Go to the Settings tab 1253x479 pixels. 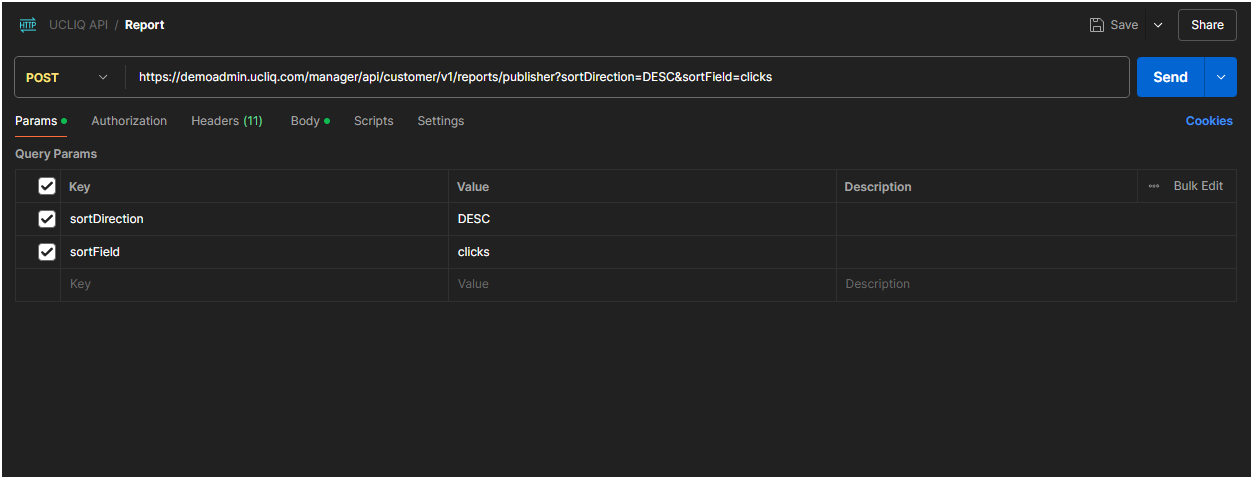(x=440, y=121)
